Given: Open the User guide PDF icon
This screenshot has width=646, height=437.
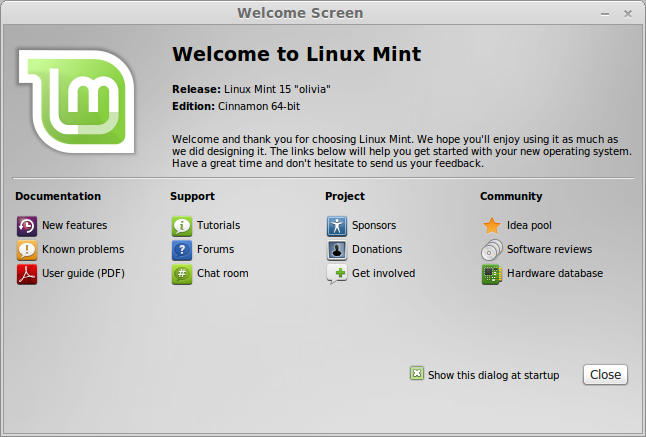Looking at the screenshot, I should tap(26, 274).
